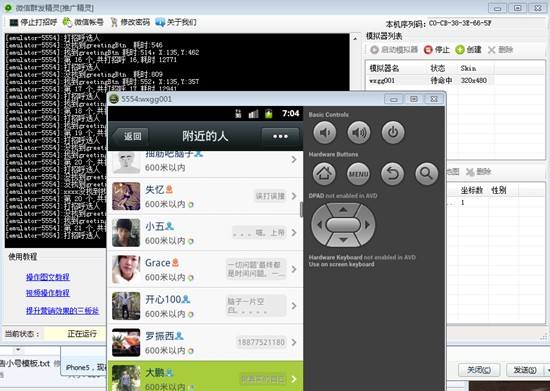
Task: Tap the 返回 back button in WeChat
Action: coord(130,136)
